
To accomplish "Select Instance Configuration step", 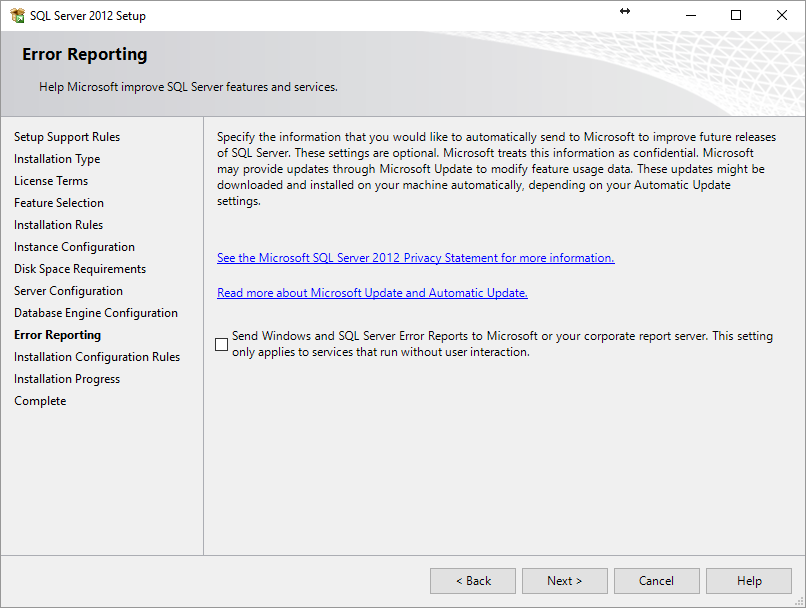I will click(74, 247).
